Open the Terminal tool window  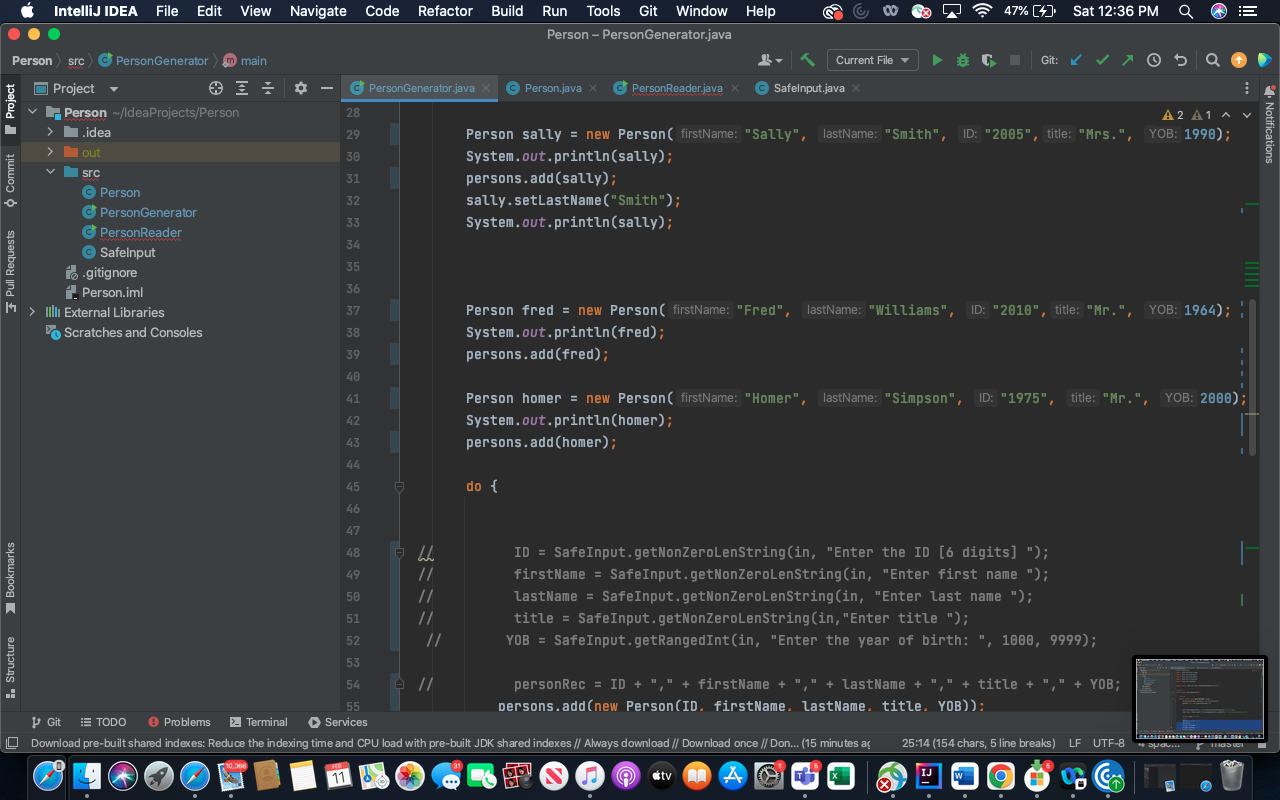[x=258, y=722]
